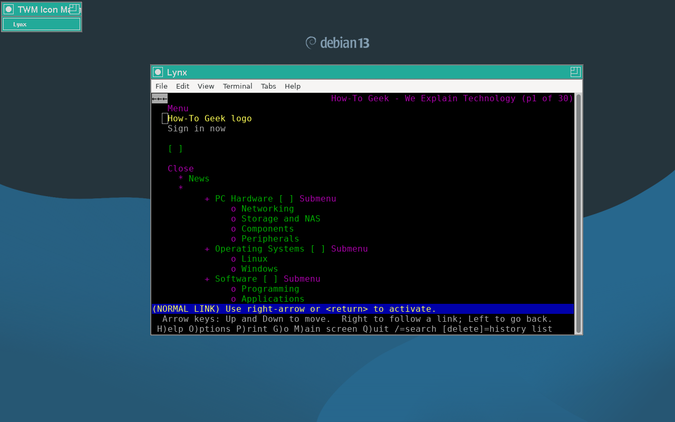Open the Programming link
Image resolution: width=675 pixels, height=422 pixels.
pos(270,289)
